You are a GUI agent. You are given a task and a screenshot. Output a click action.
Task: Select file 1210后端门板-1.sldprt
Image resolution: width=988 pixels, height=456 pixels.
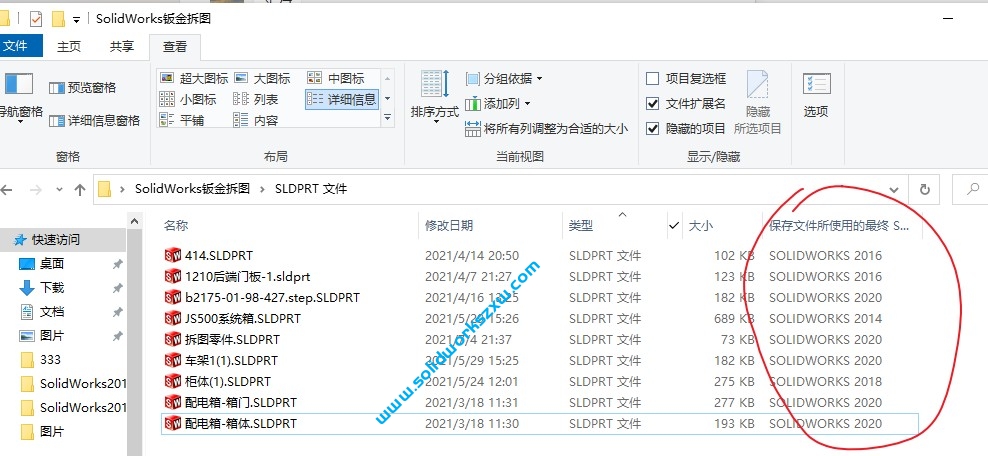coord(248,276)
